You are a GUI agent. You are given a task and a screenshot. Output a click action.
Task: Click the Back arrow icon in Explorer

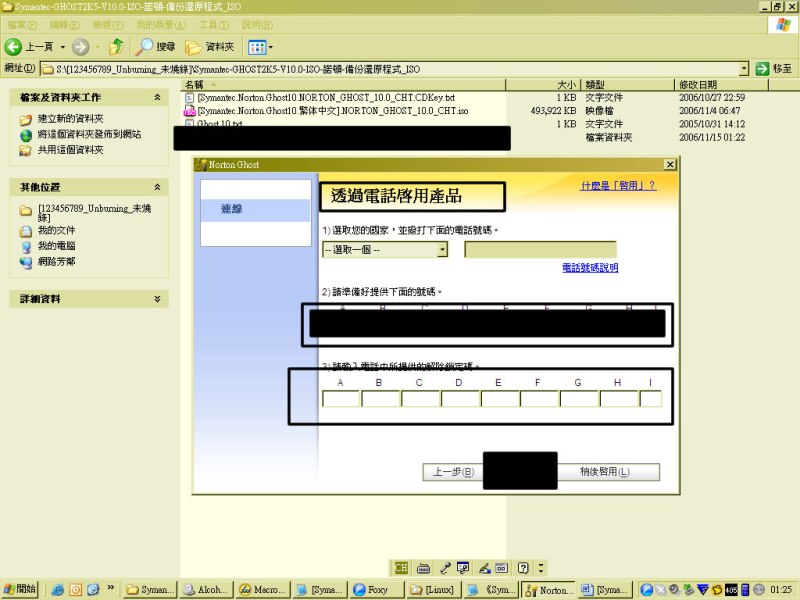13,47
